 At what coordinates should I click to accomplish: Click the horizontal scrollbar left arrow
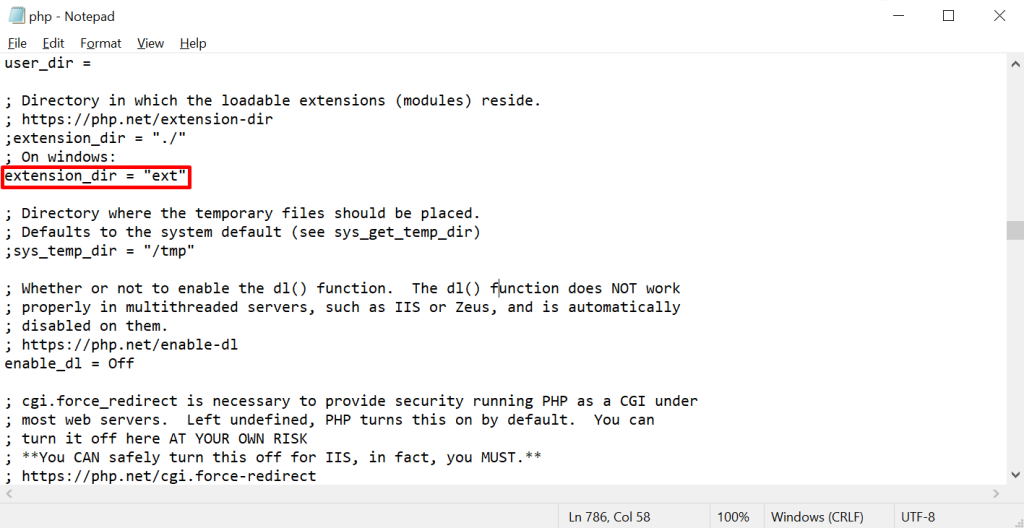click(9, 494)
